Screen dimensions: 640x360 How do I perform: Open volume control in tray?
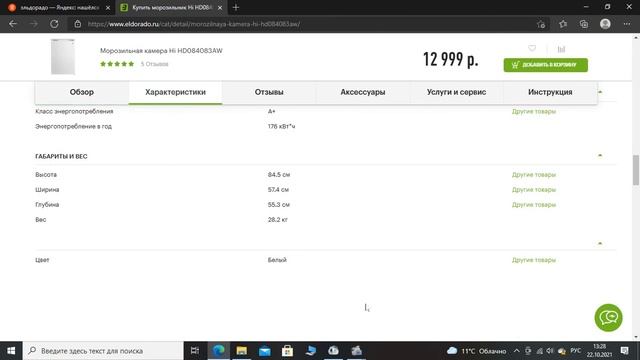550,351
